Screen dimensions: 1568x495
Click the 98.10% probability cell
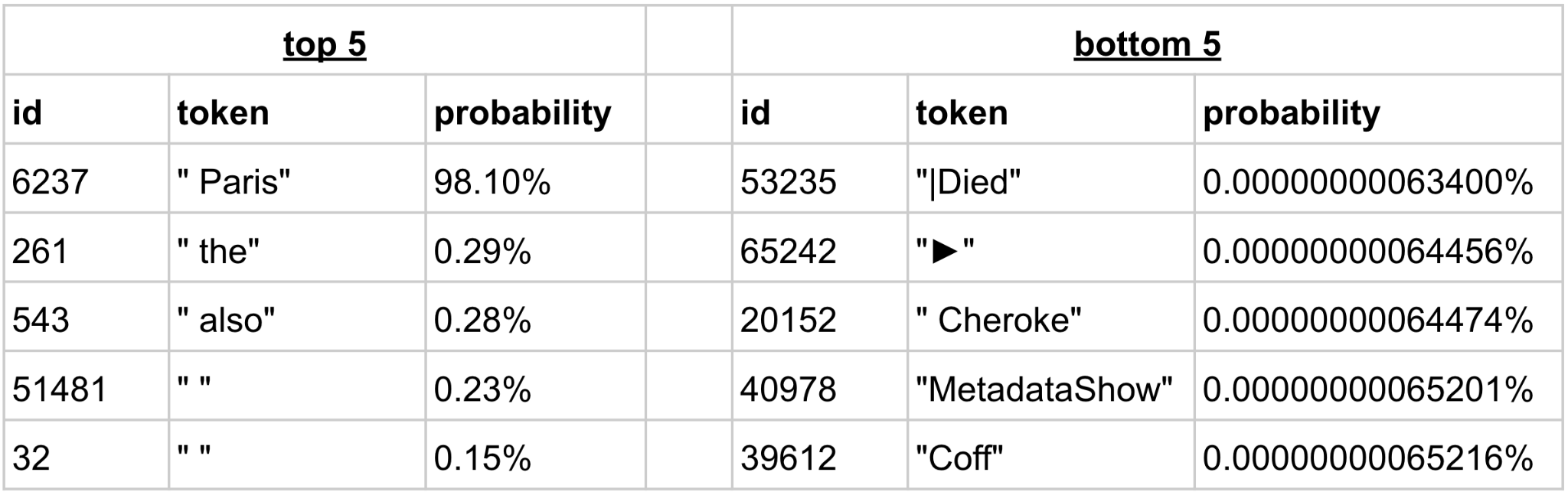point(492,182)
